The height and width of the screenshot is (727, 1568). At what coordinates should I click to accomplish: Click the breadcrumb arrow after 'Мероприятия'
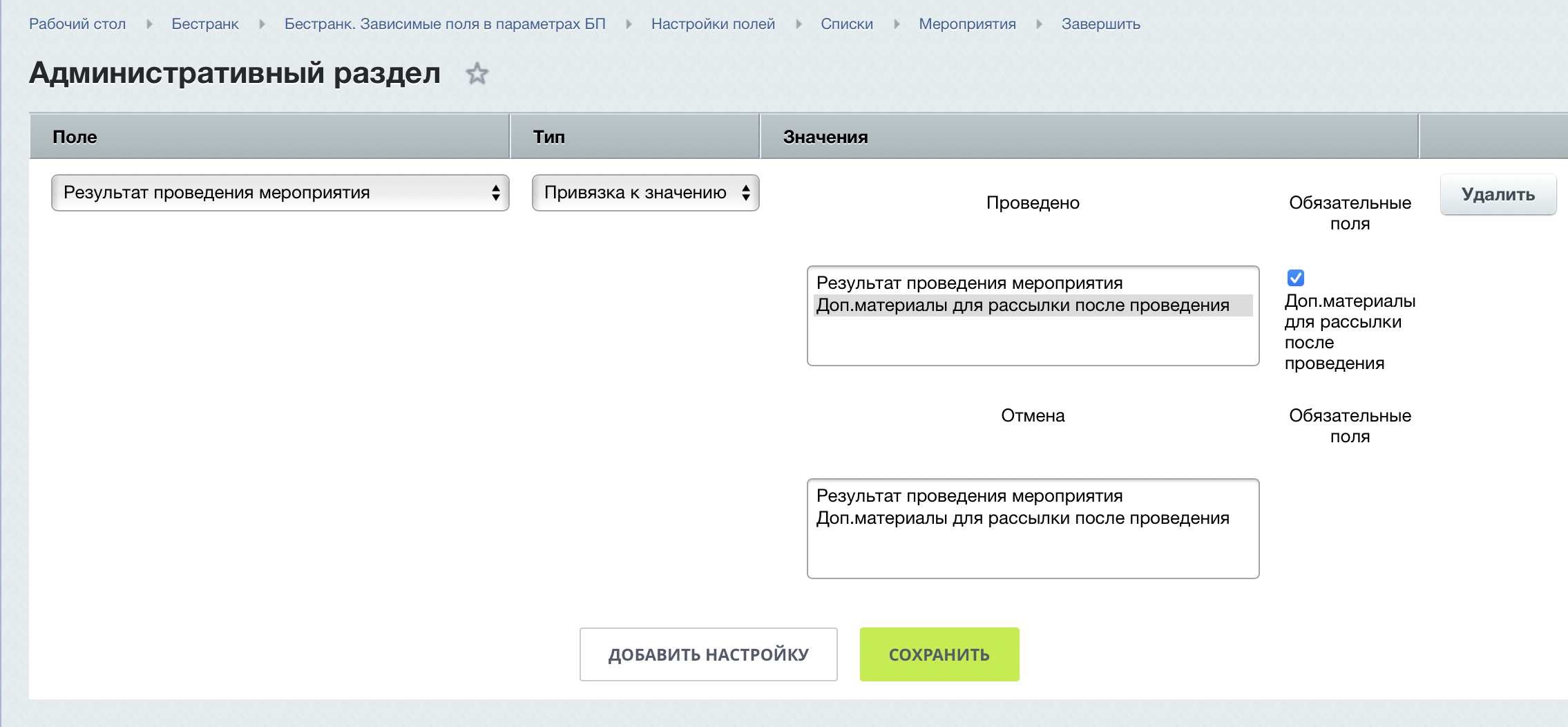click(x=1039, y=24)
